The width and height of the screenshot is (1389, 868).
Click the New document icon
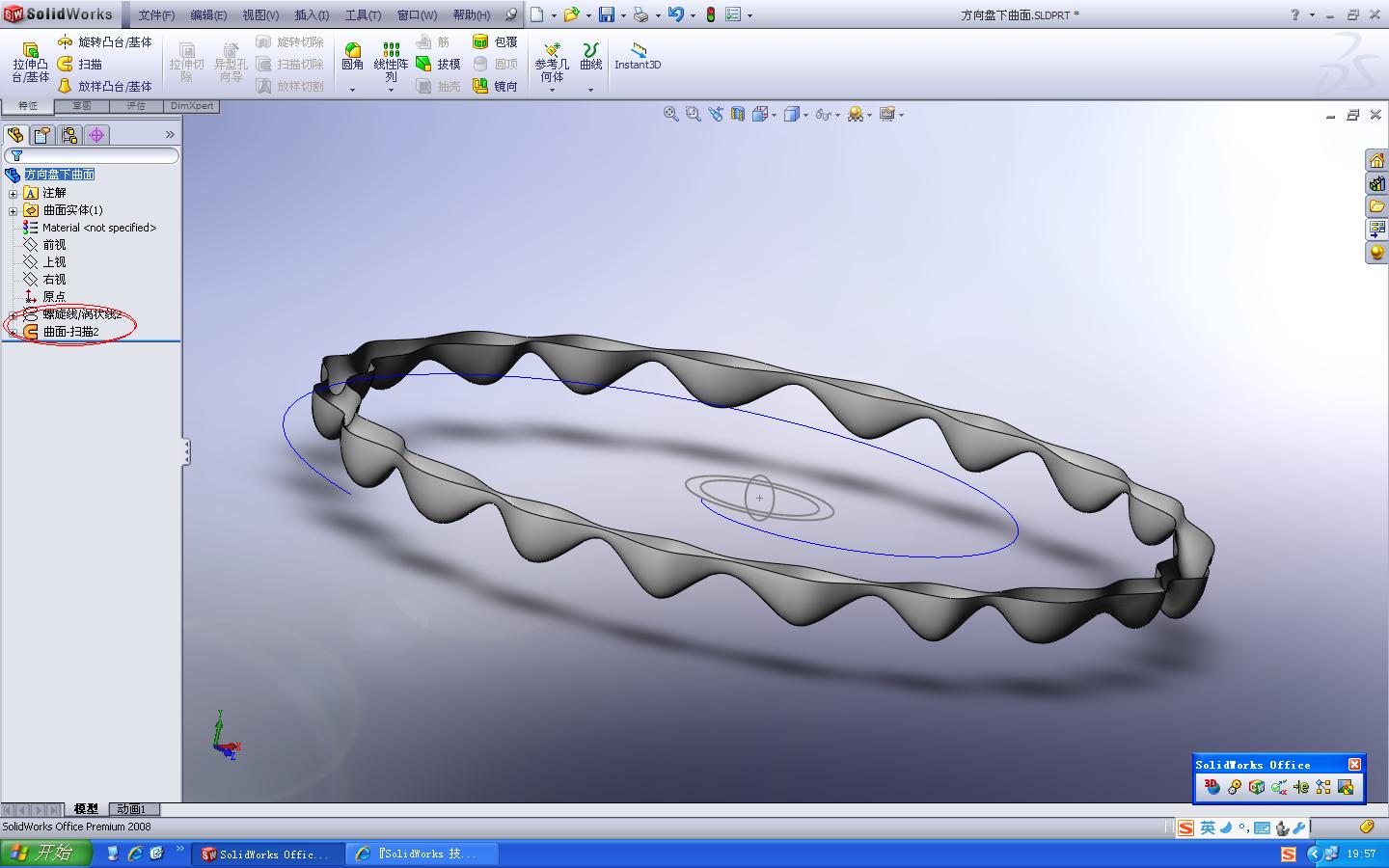coord(537,14)
